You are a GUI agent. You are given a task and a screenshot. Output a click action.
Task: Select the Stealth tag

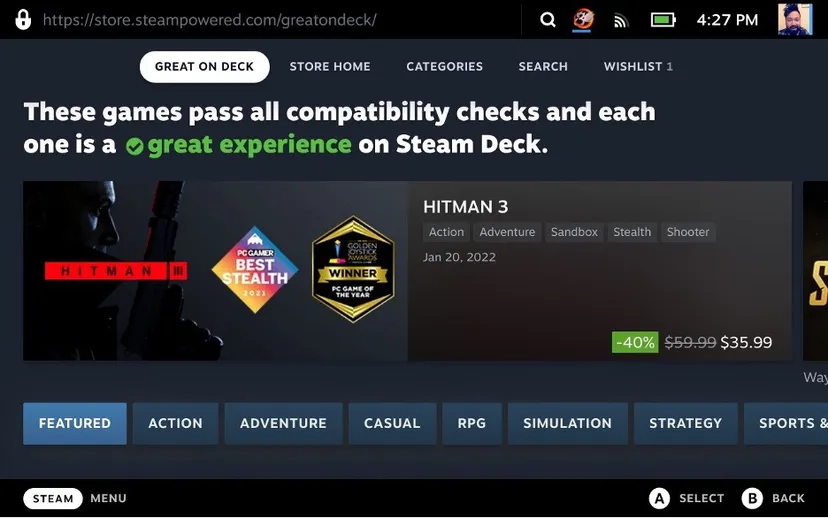632,232
